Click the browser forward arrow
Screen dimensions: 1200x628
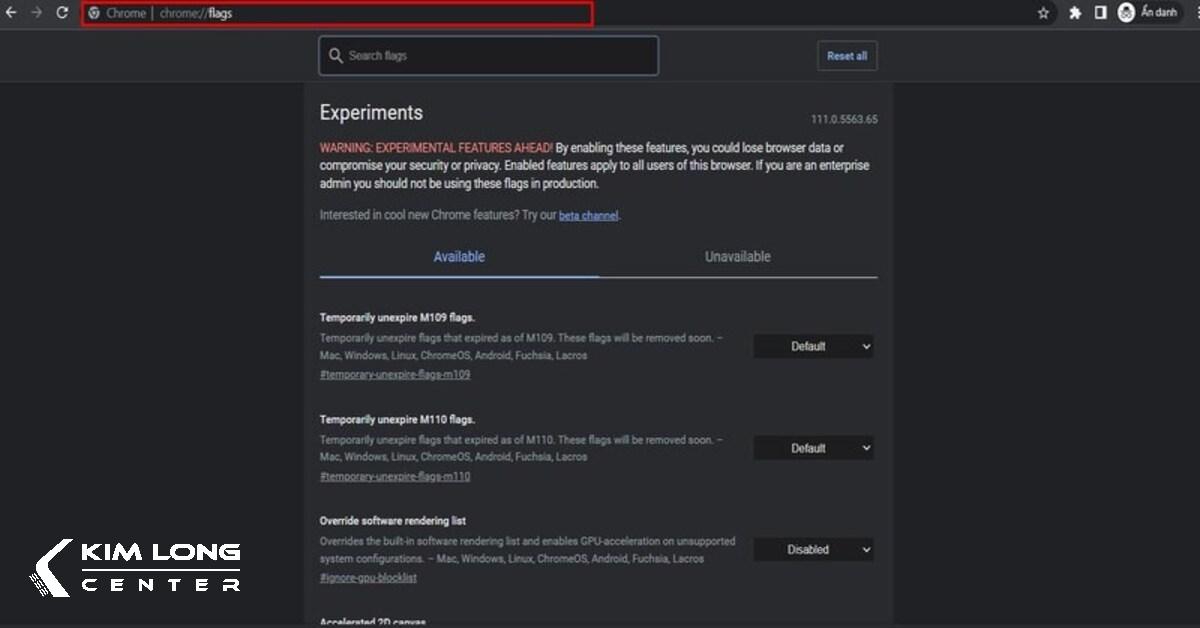click(x=37, y=13)
